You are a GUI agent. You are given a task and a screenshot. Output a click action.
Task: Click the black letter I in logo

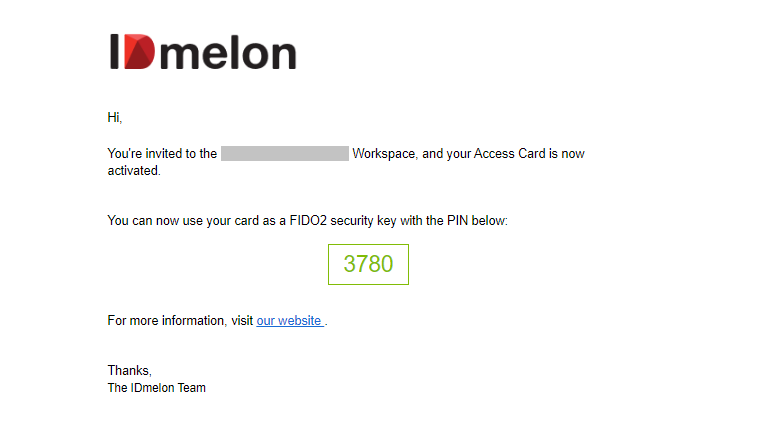[x=115, y=52]
